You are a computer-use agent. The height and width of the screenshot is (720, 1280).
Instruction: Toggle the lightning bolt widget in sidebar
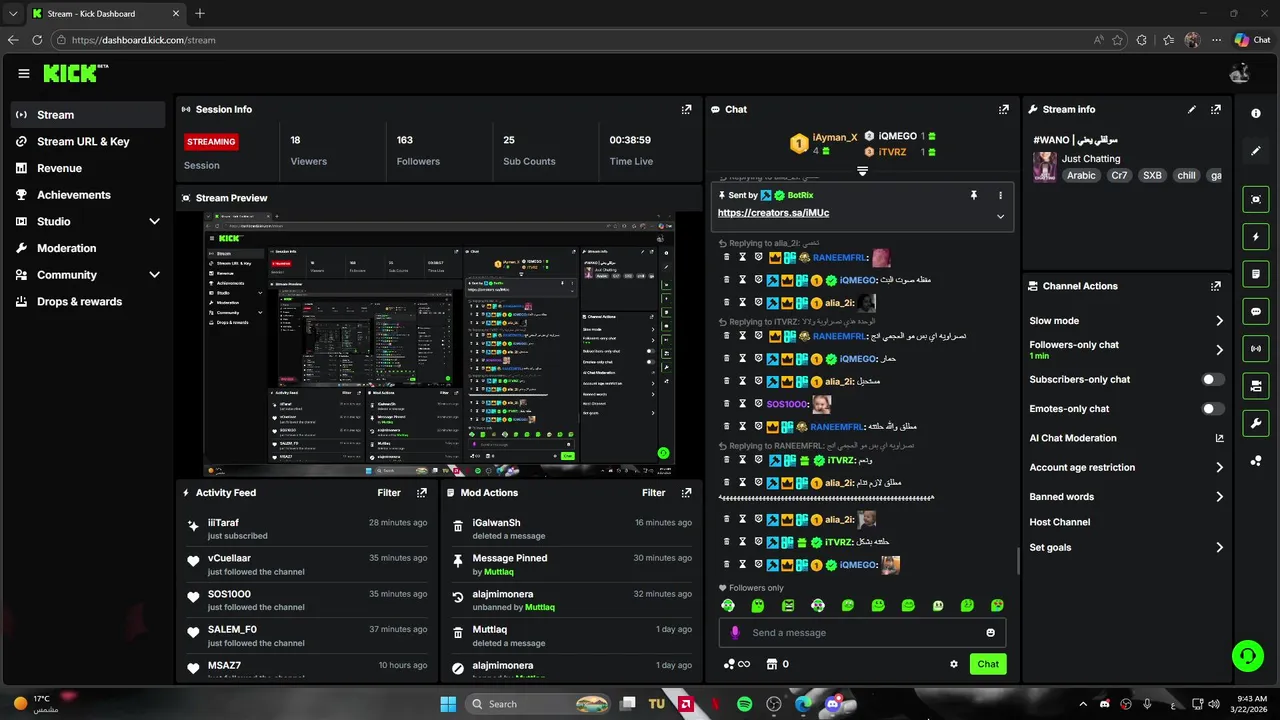(x=1256, y=237)
